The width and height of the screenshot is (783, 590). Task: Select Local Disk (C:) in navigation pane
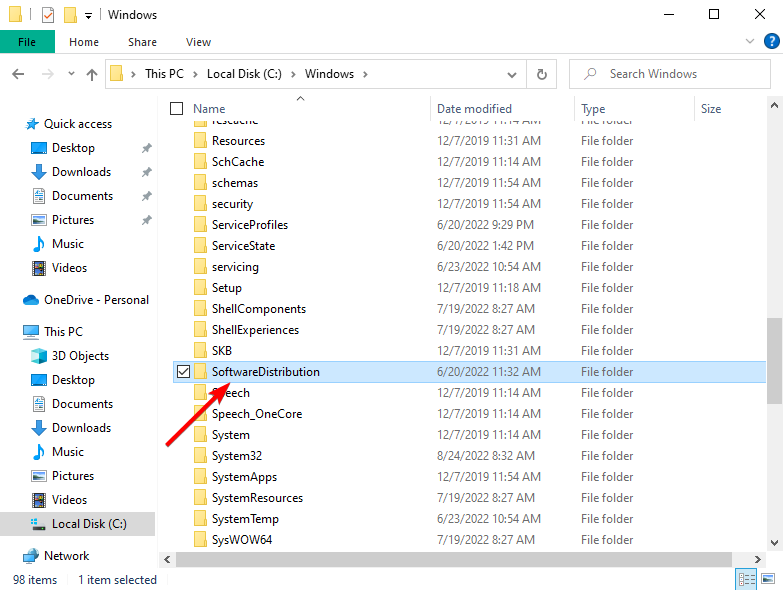click(x=89, y=524)
